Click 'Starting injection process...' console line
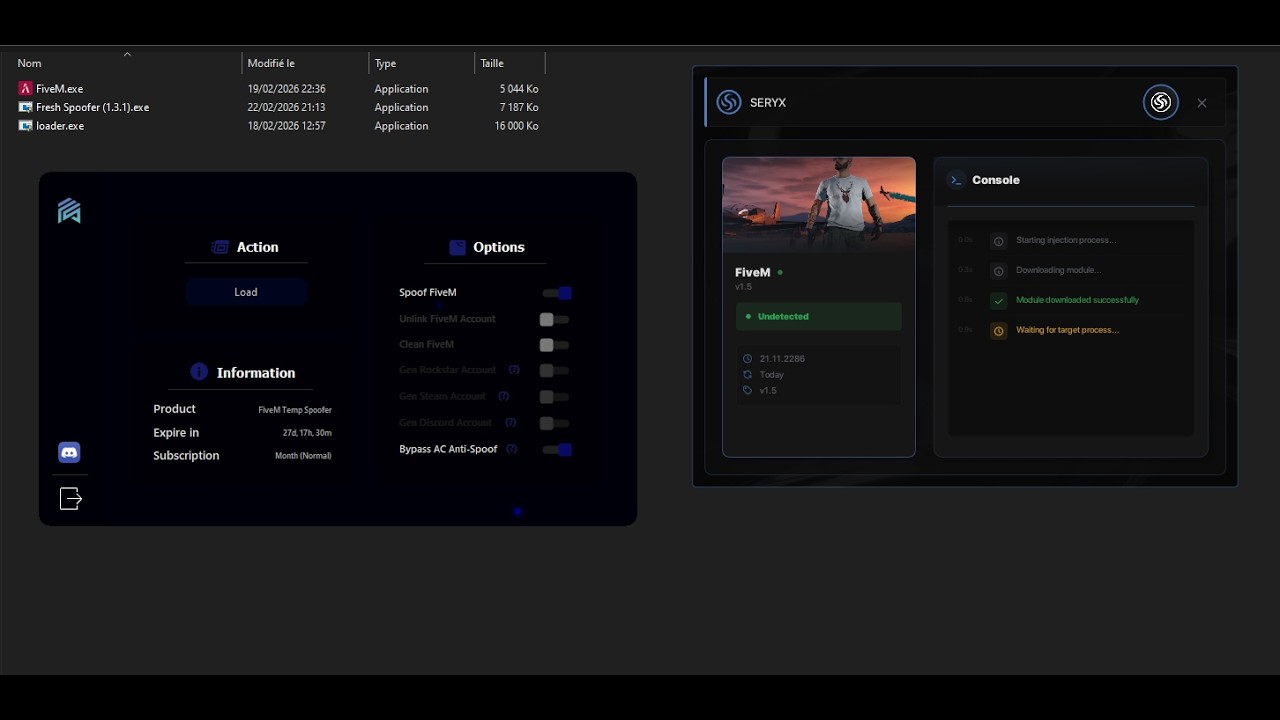The width and height of the screenshot is (1280, 720). point(1065,240)
